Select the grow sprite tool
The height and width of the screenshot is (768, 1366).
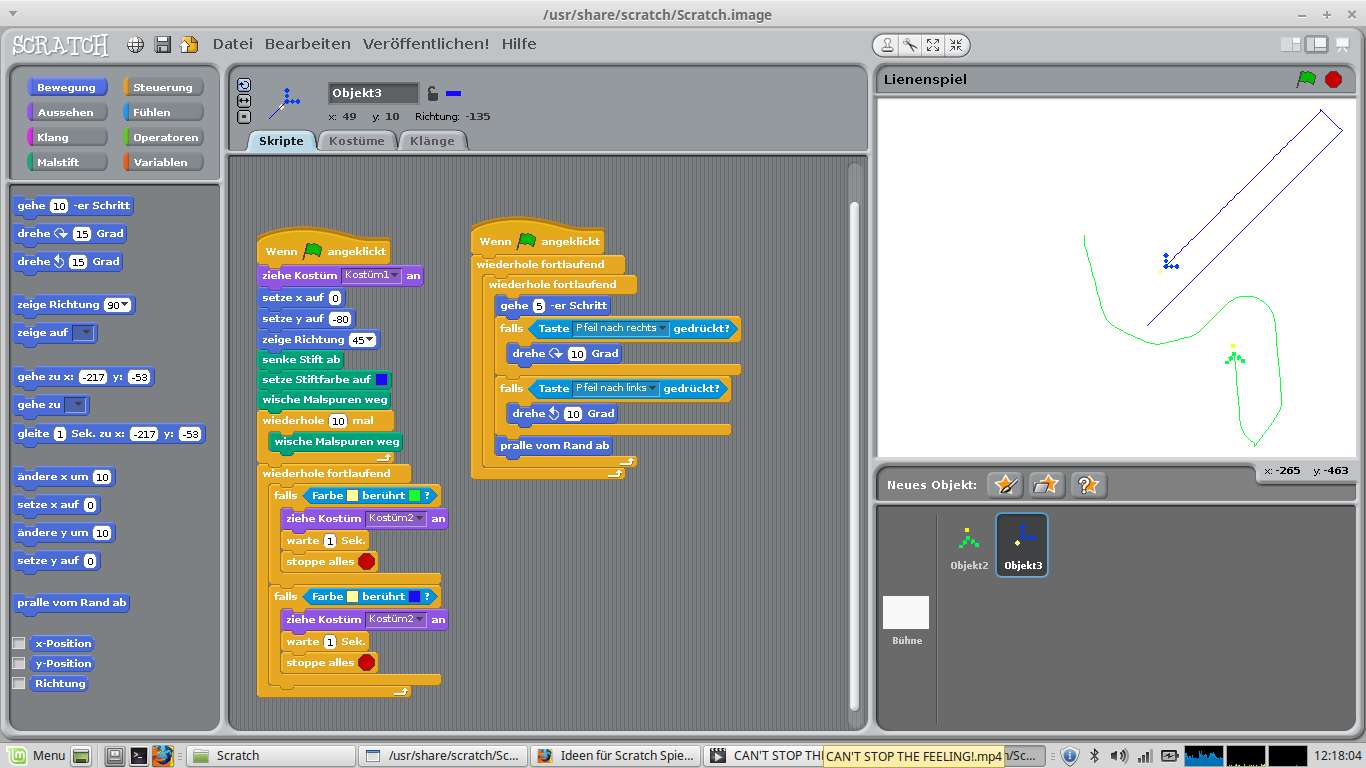click(933, 45)
